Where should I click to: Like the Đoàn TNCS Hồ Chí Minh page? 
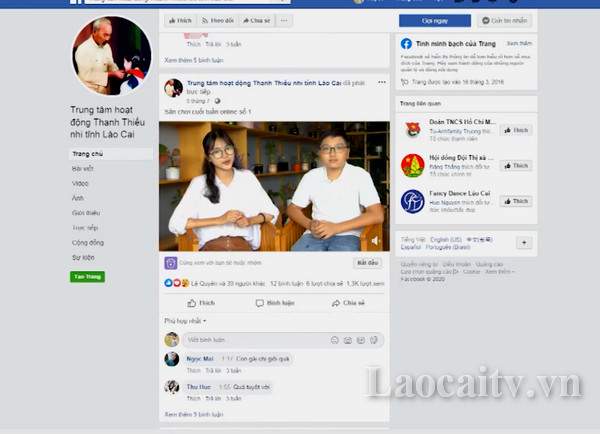516,130
